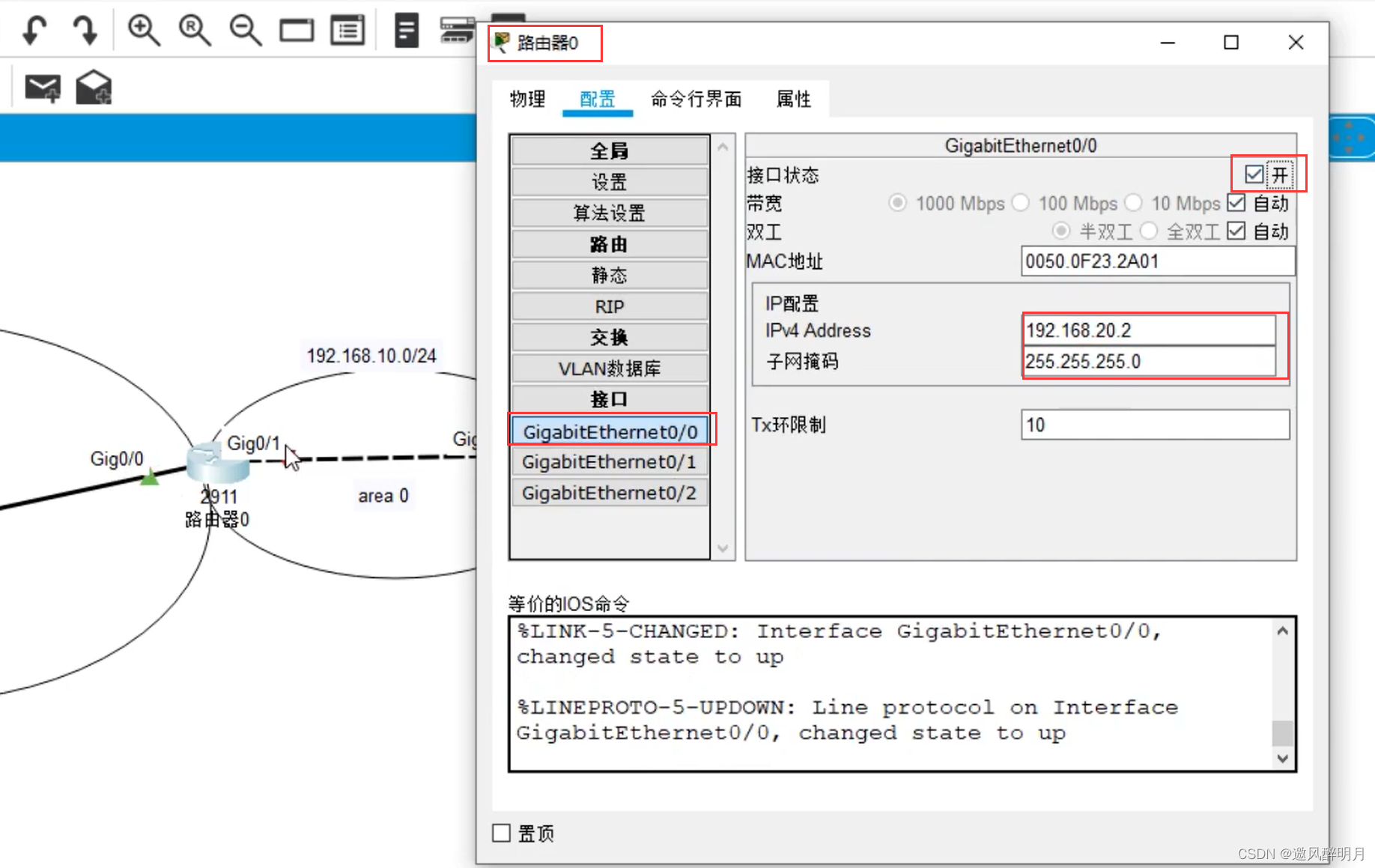Expand the 全局 section header
This screenshot has width=1375, height=868.
(x=610, y=151)
